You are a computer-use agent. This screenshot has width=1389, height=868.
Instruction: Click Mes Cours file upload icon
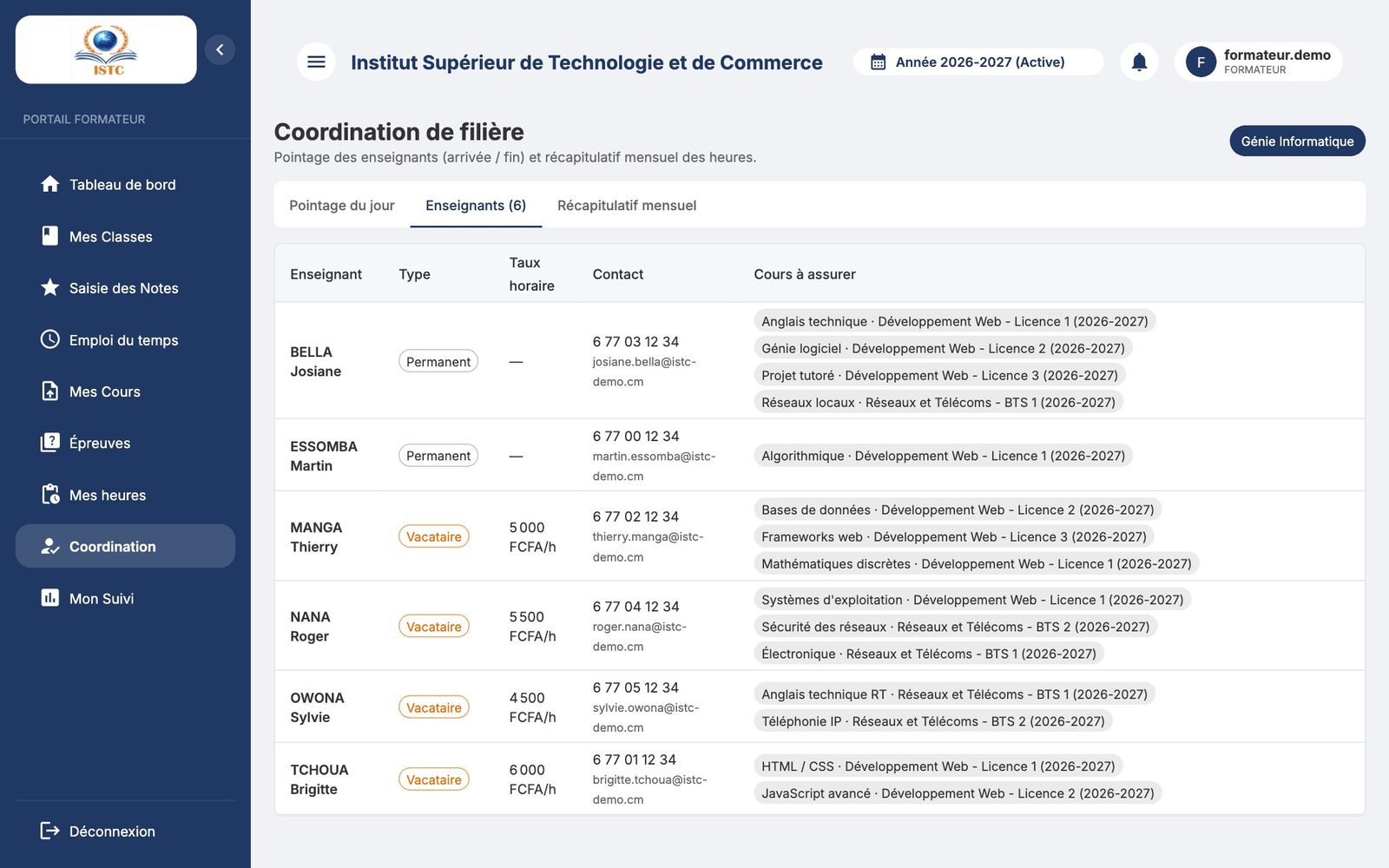click(50, 391)
